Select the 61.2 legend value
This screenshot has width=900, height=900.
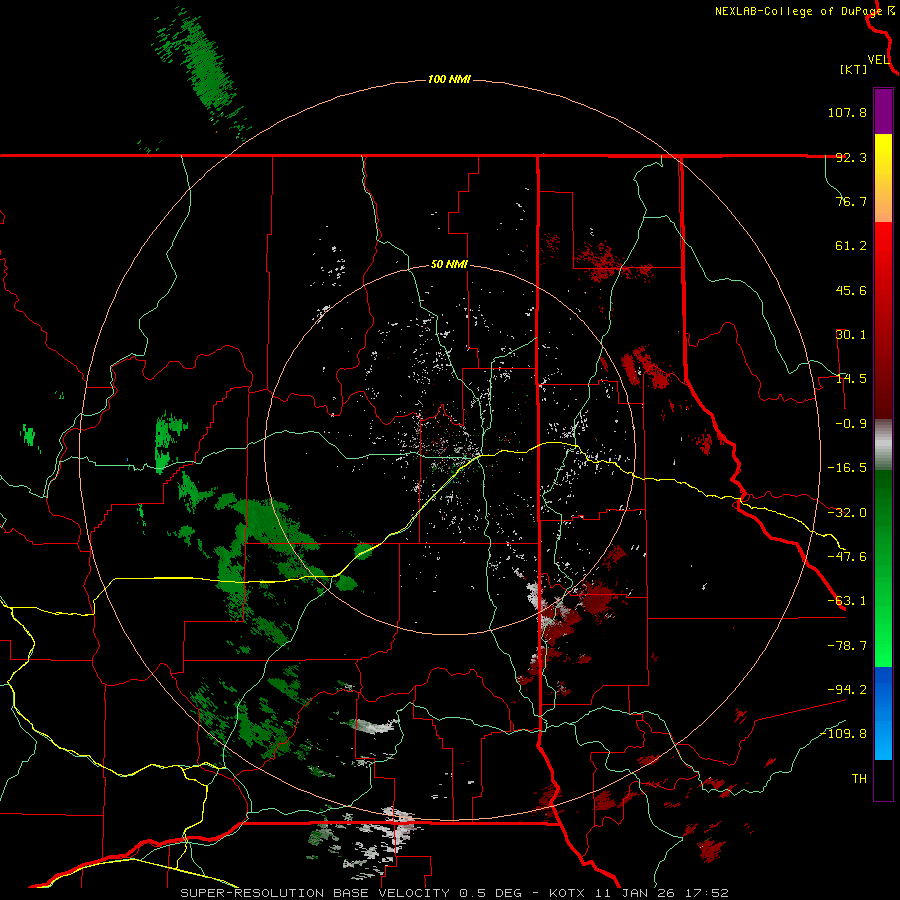[x=851, y=246]
